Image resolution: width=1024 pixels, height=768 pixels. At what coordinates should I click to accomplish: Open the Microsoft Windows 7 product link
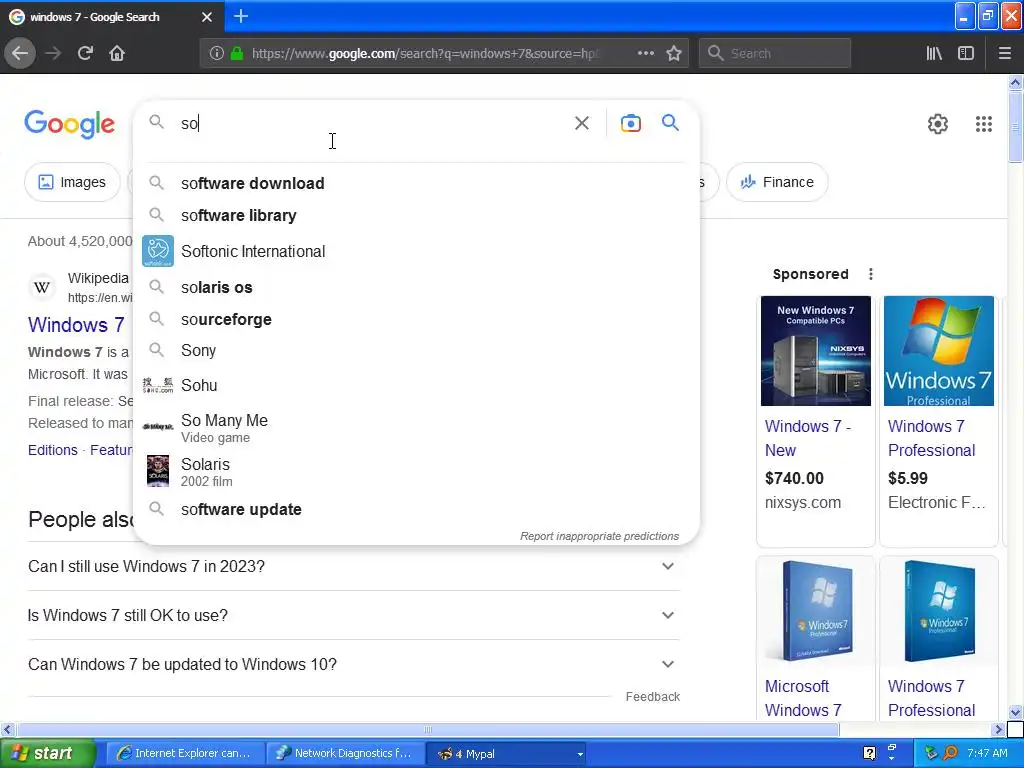[x=803, y=698]
